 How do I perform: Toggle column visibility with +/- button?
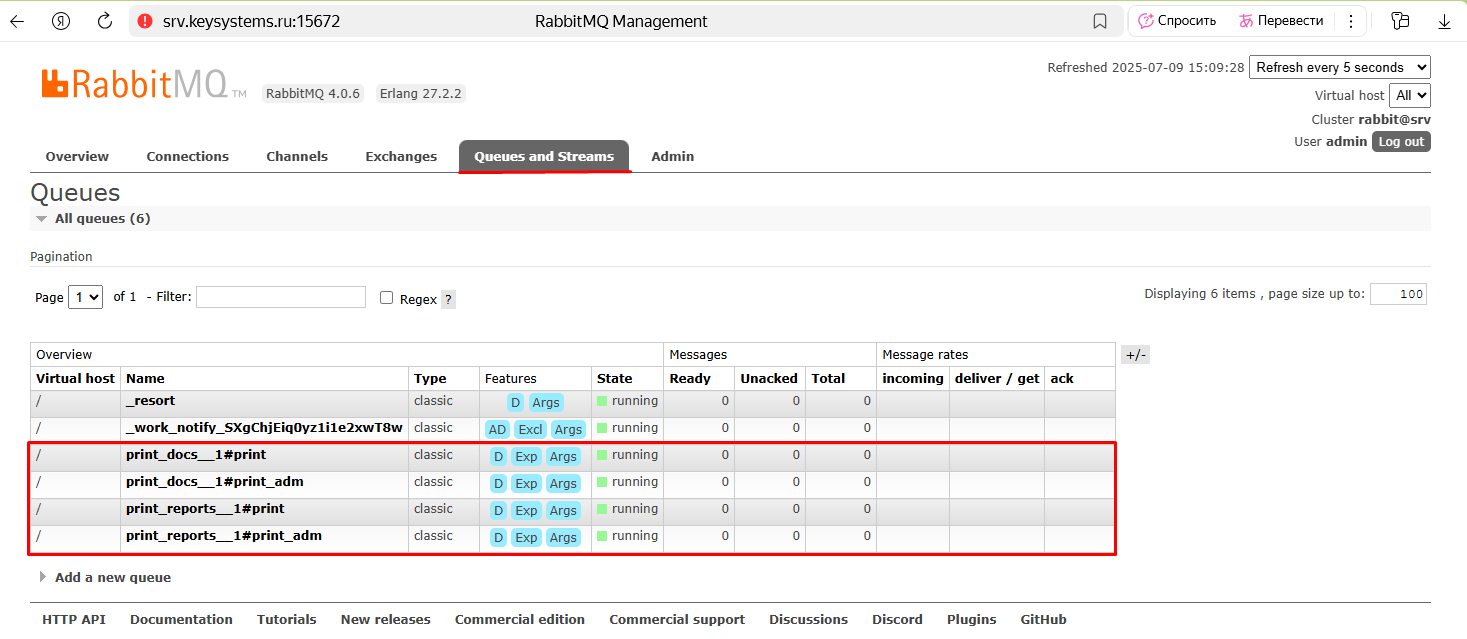click(1136, 355)
